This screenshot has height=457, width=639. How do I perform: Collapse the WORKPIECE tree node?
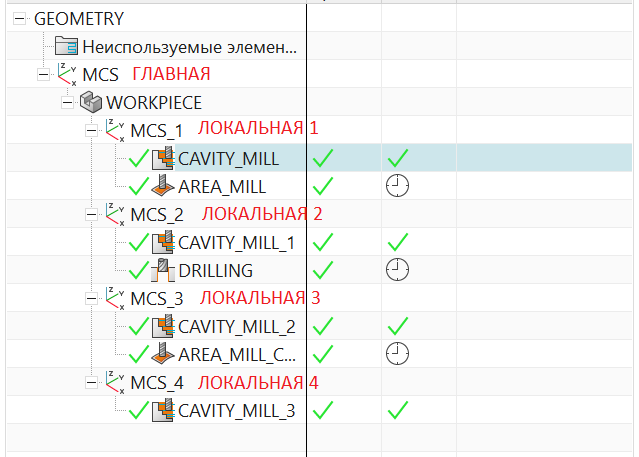[x=67, y=102]
